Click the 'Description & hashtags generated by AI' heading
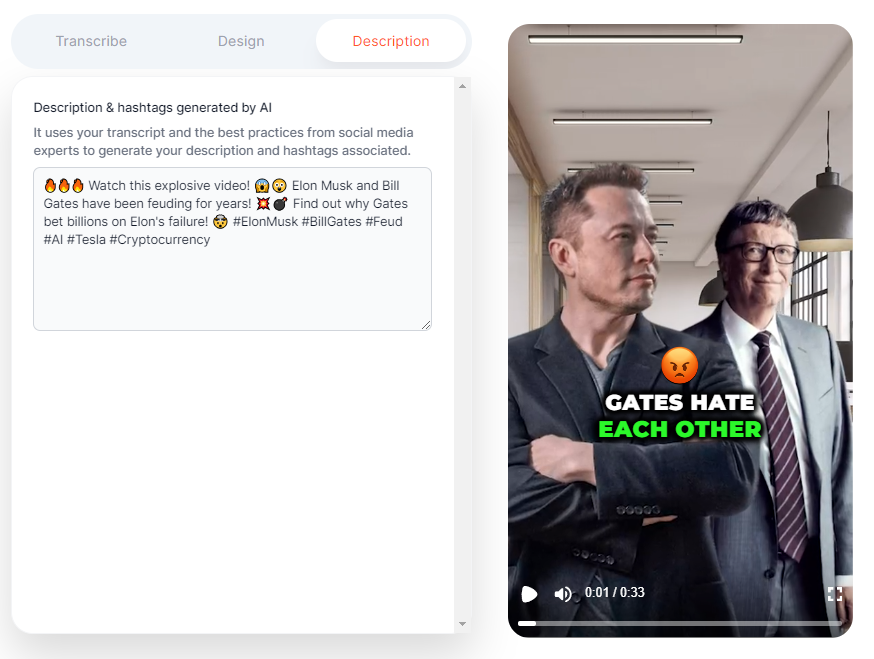874x659 pixels. [x=153, y=108]
